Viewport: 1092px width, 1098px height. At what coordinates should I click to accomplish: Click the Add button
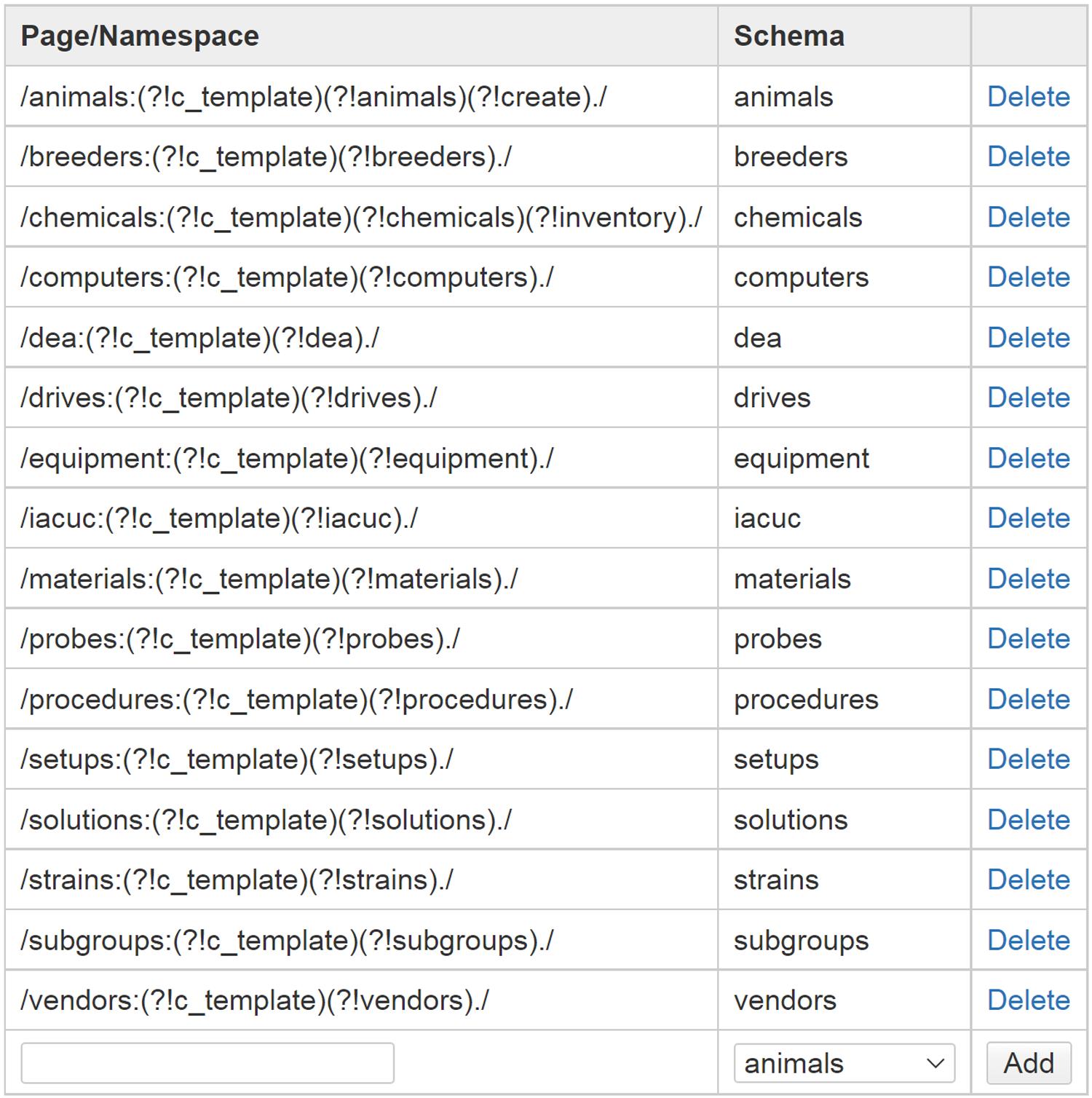point(1029,1063)
